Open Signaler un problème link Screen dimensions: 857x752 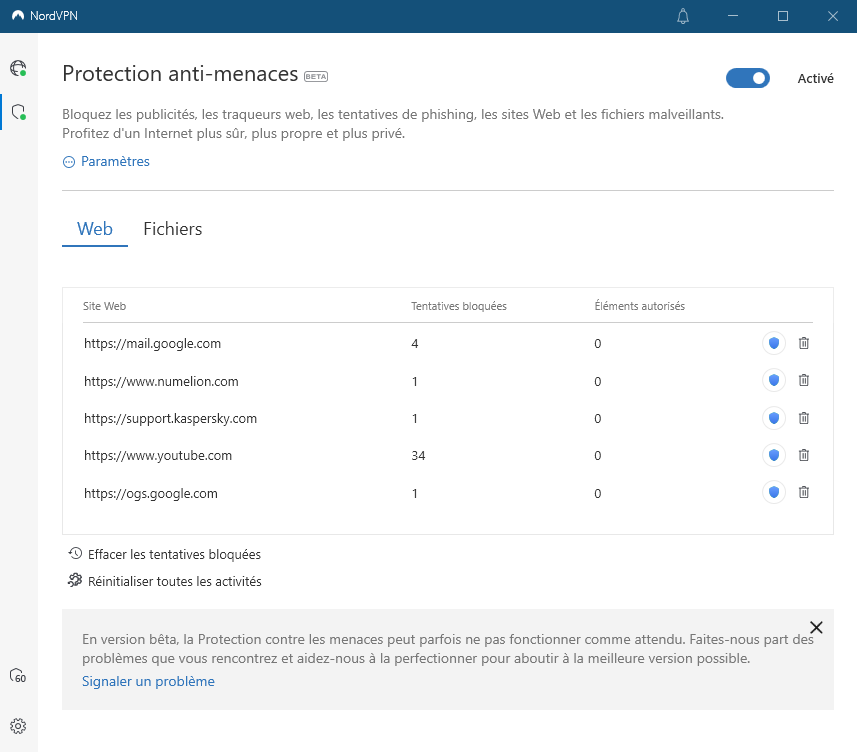pyautogui.click(x=148, y=681)
